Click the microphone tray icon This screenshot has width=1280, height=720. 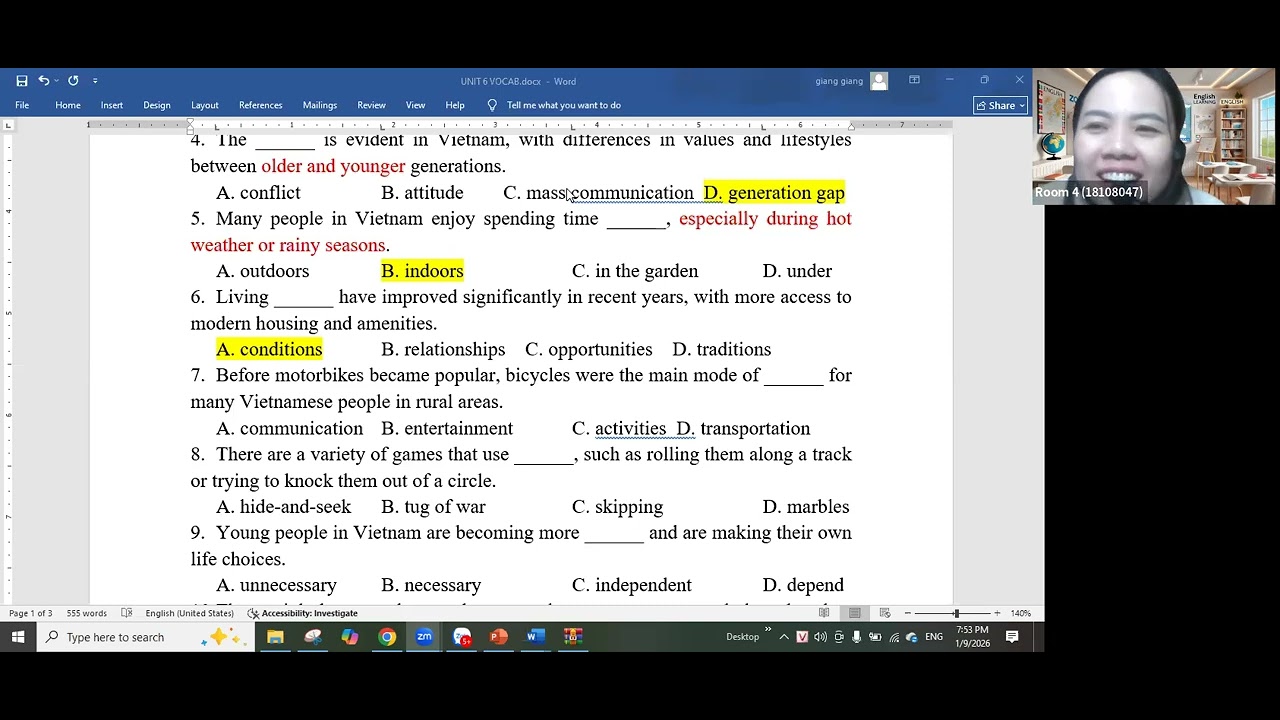click(x=857, y=637)
